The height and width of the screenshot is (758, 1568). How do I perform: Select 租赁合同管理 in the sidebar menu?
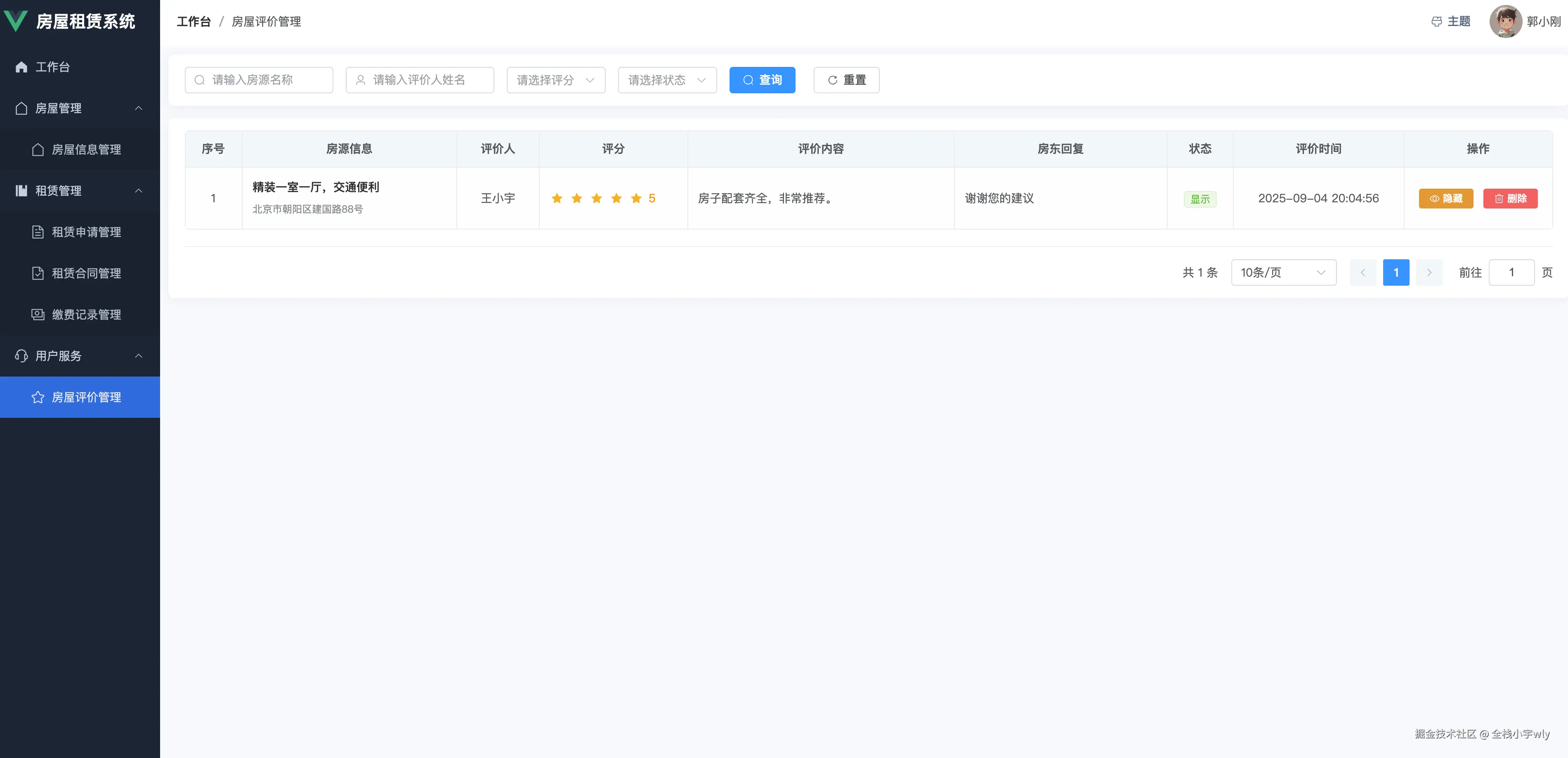(x=85, y=273)
